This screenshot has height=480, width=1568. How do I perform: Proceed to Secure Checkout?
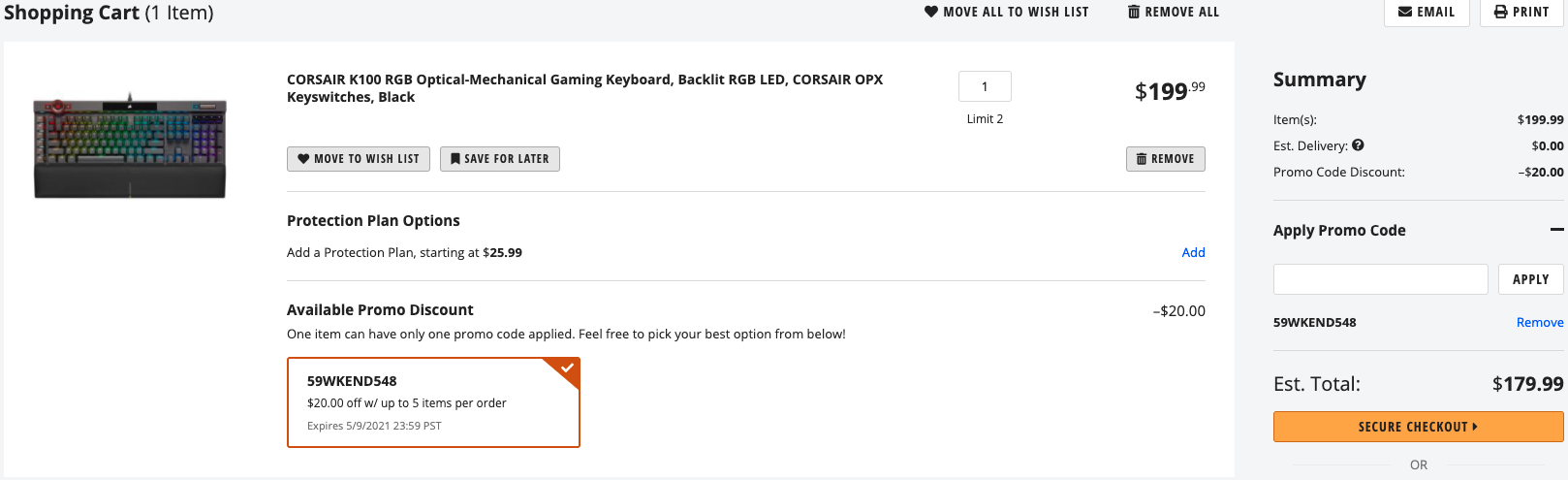click(x=1417, y=427)
